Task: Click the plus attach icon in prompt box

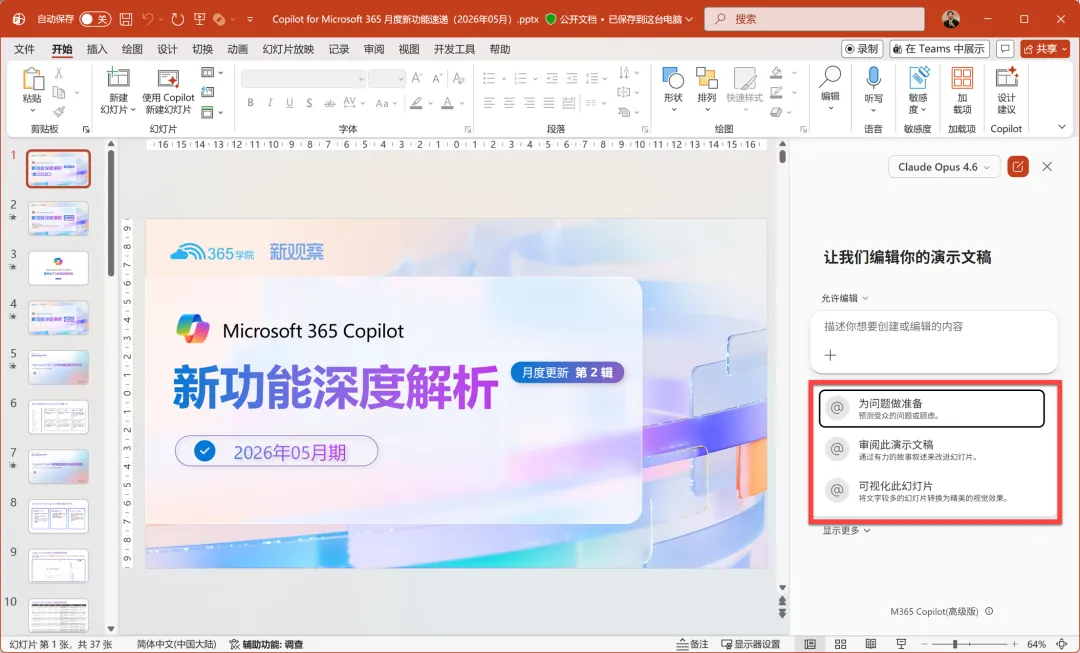Action: pyautogui.click(x=831, y=355)
